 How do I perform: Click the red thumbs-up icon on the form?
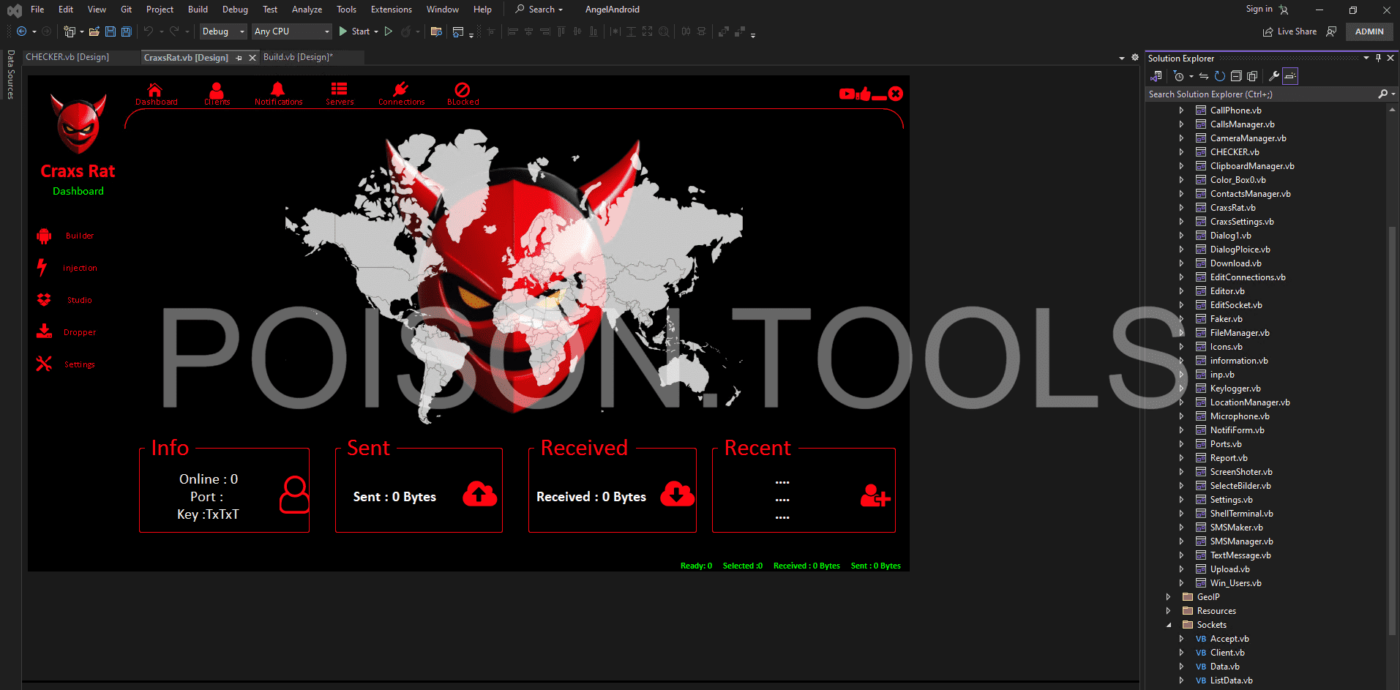pos(864,94)
